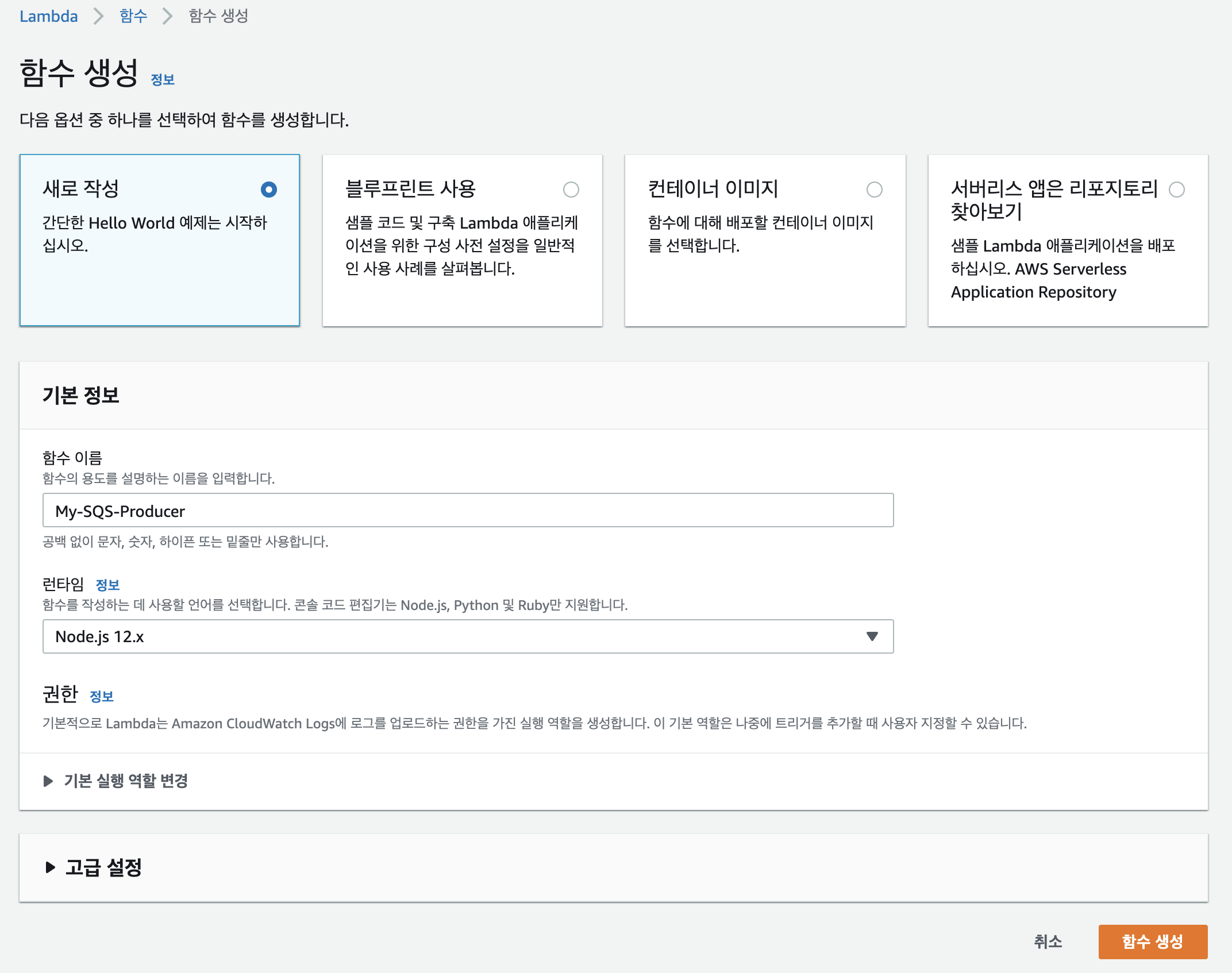Click the Lambda breadcrumb link
Viewport: 1232px width, 973px height.
[48, 16]
